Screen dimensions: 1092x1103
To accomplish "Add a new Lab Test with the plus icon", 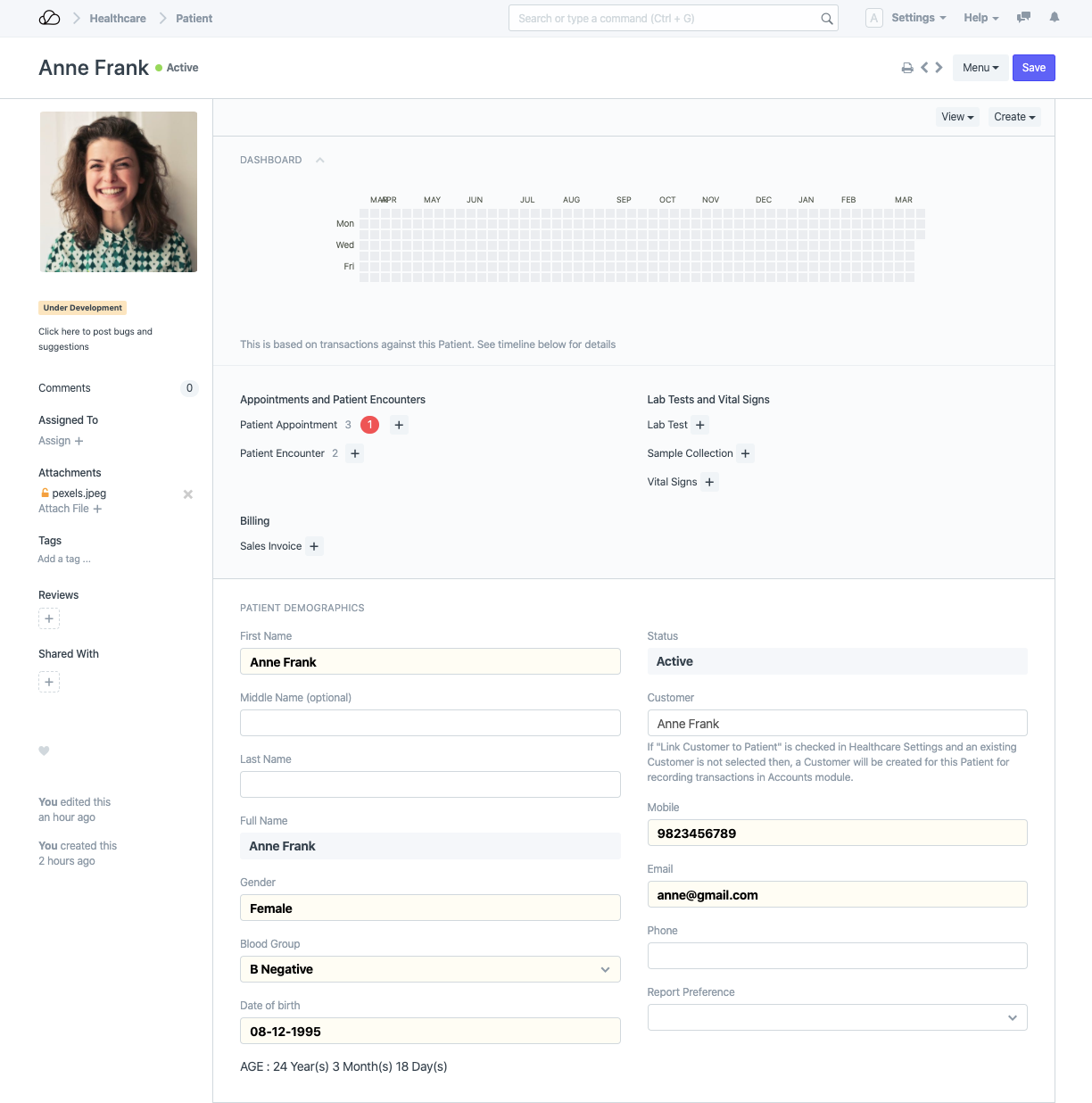I will (700, 425).
